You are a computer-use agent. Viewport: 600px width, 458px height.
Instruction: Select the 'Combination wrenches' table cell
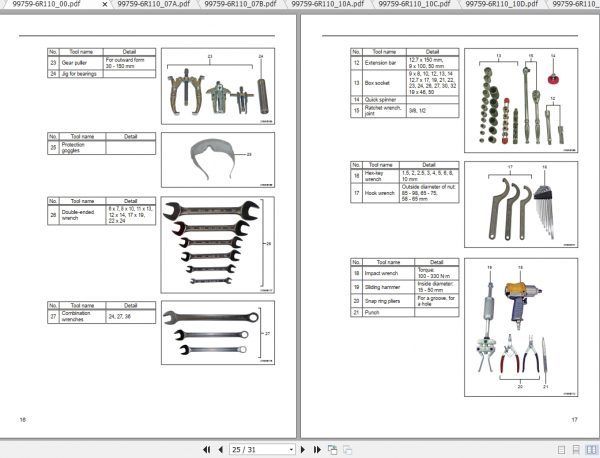[x=82, y=316]
